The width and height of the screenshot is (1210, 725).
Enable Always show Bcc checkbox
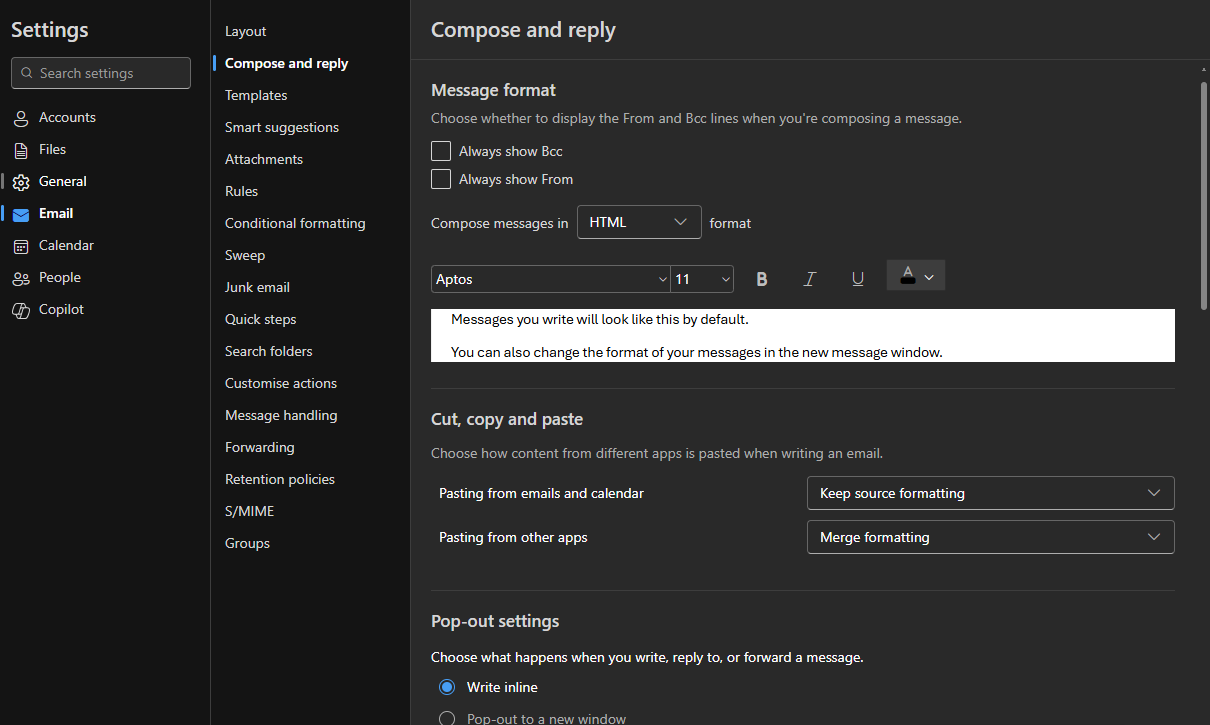pos(441,151)
